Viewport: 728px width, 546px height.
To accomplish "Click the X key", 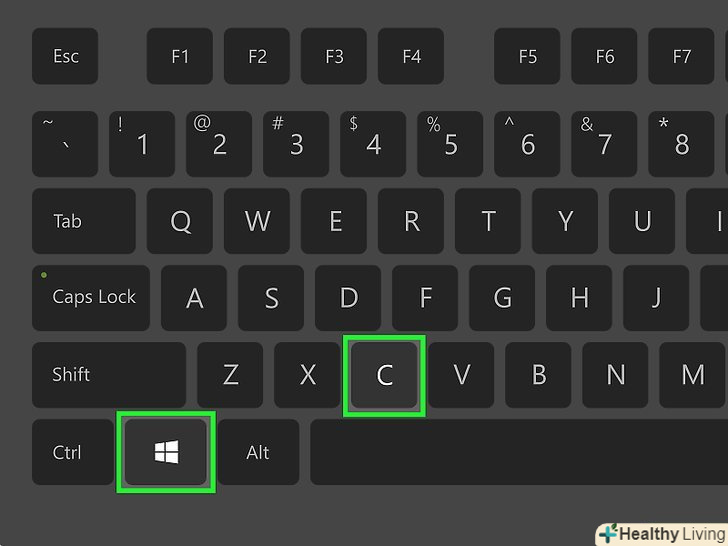I will click(x=307, y=375).
